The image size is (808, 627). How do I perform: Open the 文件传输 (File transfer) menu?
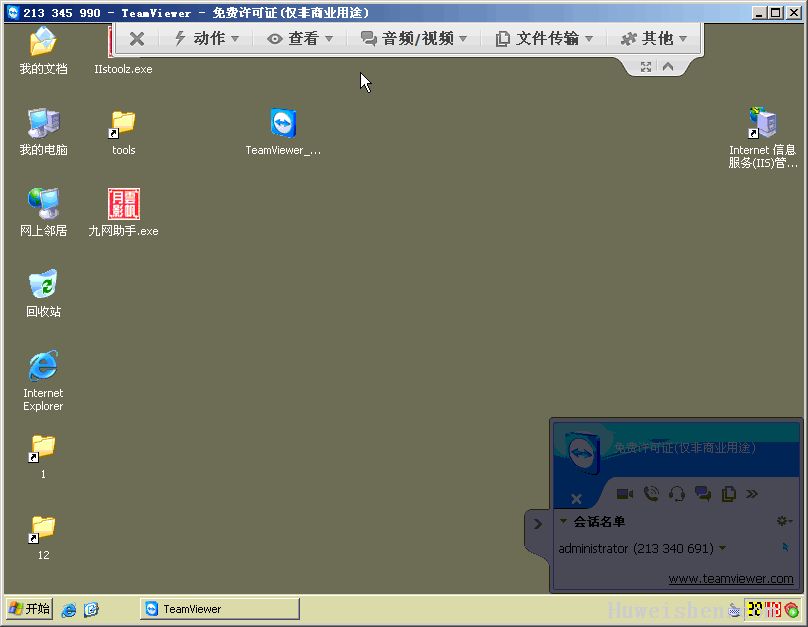pyautogui.click(x=544, y=39)
